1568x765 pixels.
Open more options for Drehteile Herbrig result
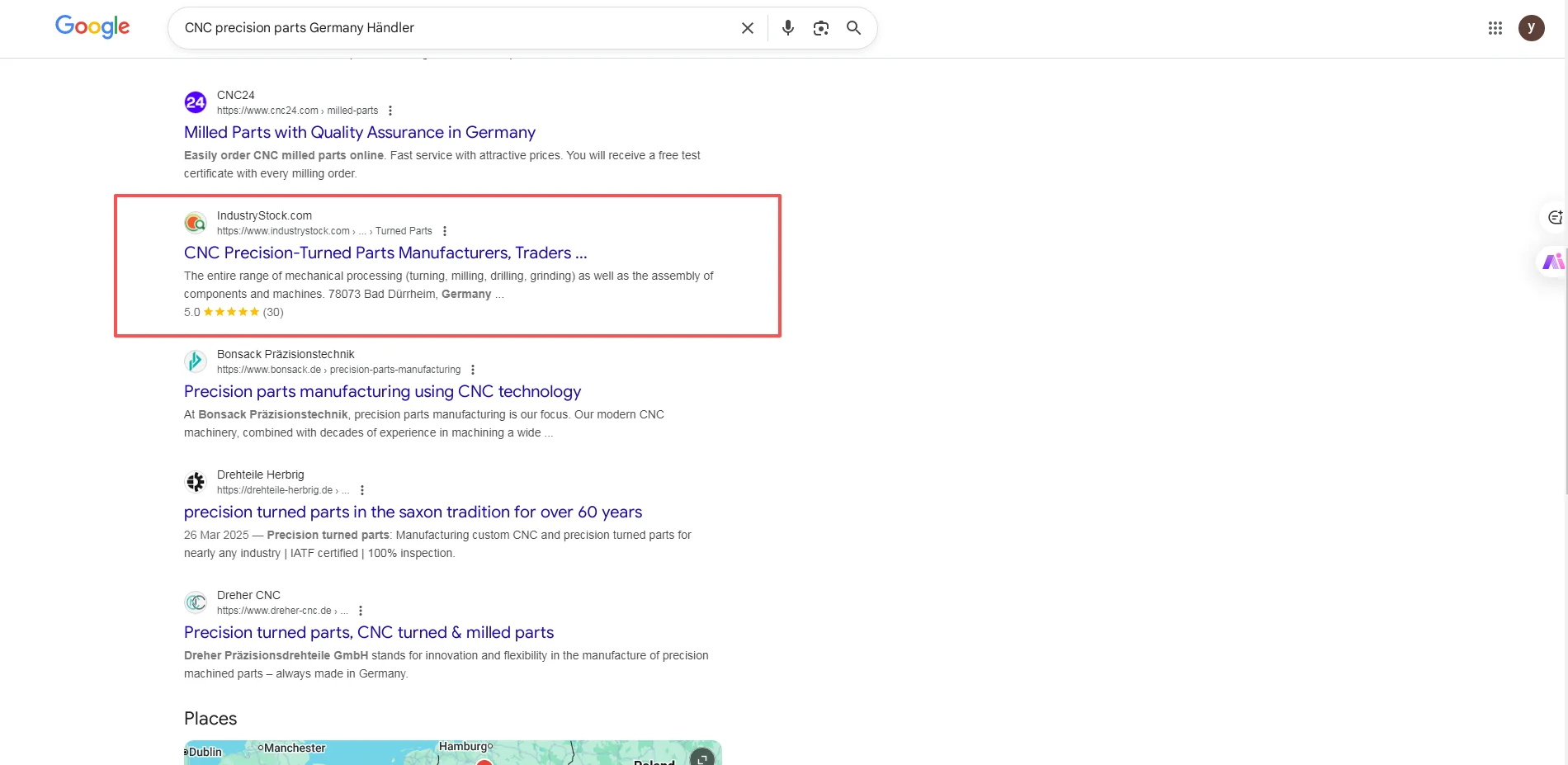362,490
